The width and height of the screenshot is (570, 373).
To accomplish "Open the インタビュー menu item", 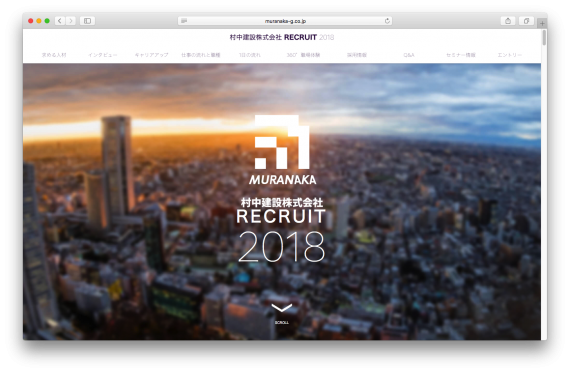I will pyautogui.click(x=103, y=55).
